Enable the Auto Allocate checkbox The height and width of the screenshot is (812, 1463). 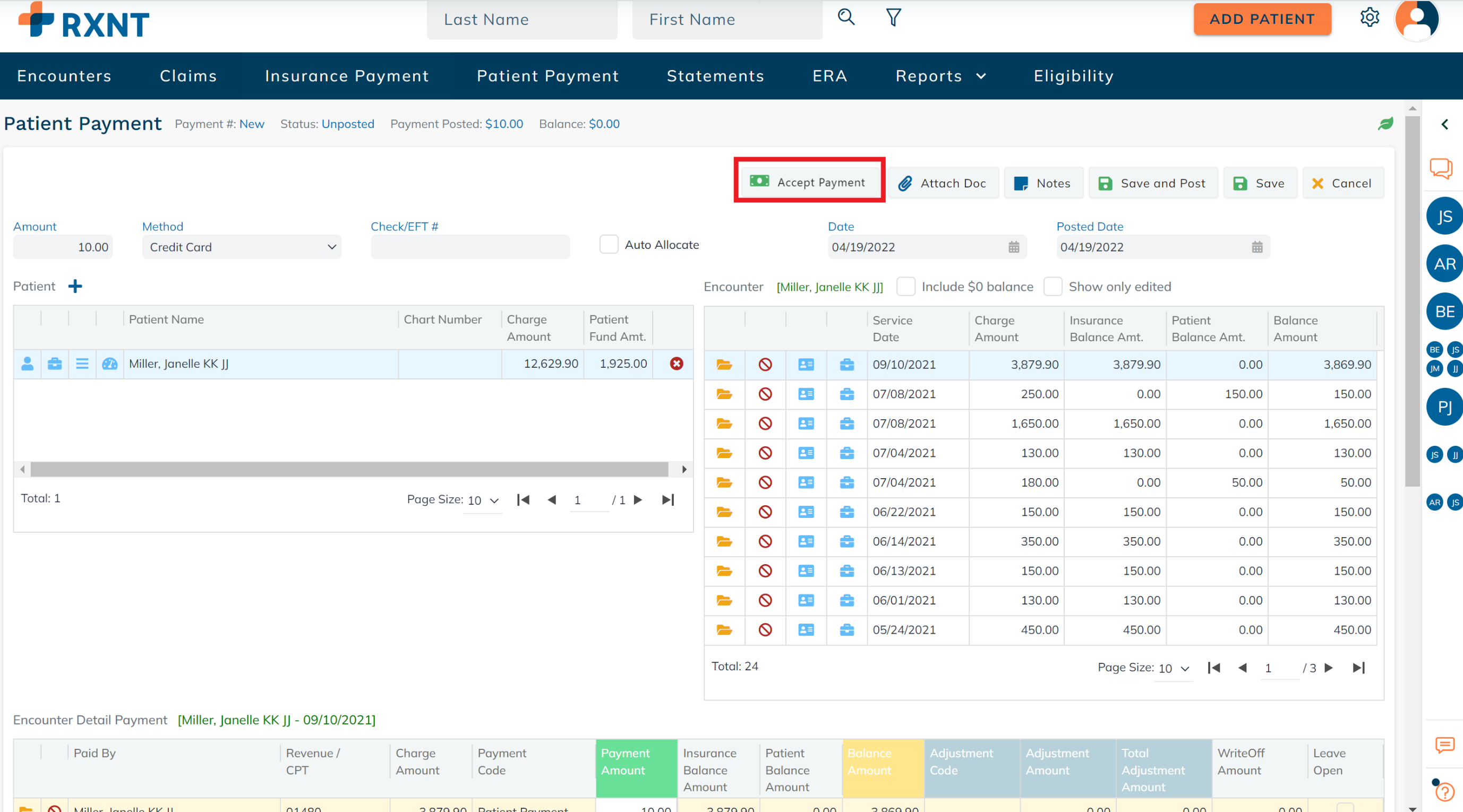tap(609, 245)
